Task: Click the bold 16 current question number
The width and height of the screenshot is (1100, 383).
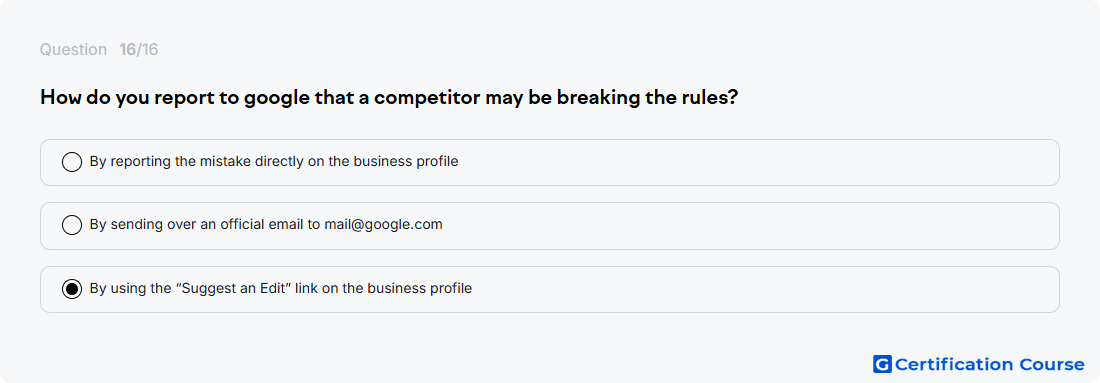Action: tap(127, 50)
